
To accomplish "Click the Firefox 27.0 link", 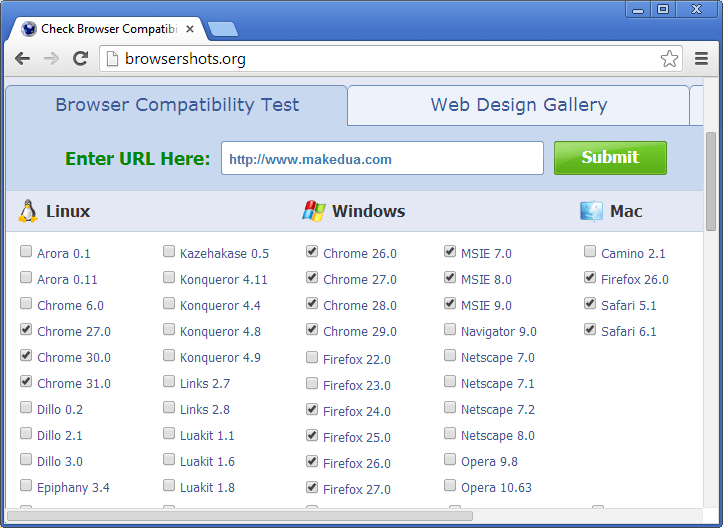I will tap(357, 489).
